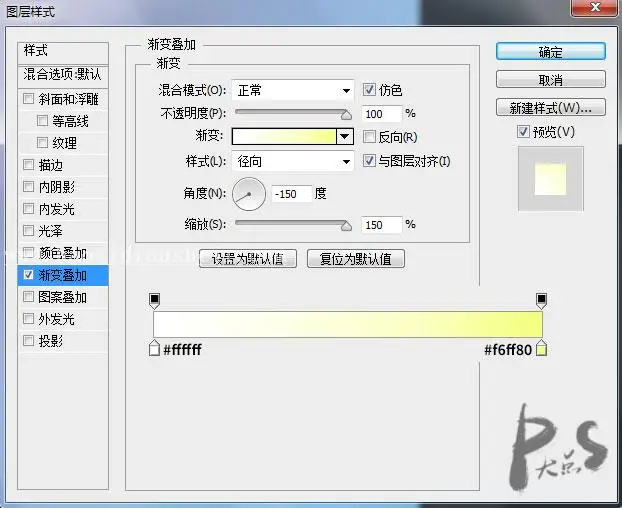Open the gradient picker dropdown arrow
Screen dimensions: 622x508
pos(345,136)
